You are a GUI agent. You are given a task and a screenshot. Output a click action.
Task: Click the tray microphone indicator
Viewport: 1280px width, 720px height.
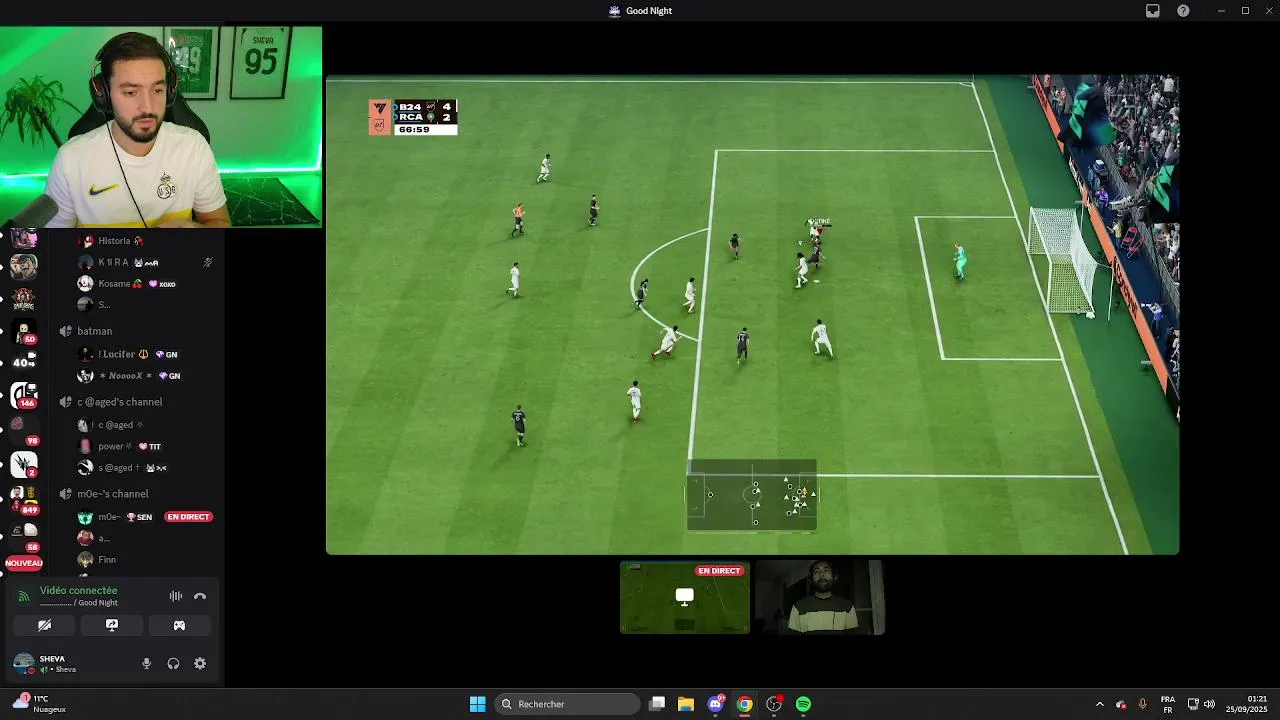point(1142,704)
